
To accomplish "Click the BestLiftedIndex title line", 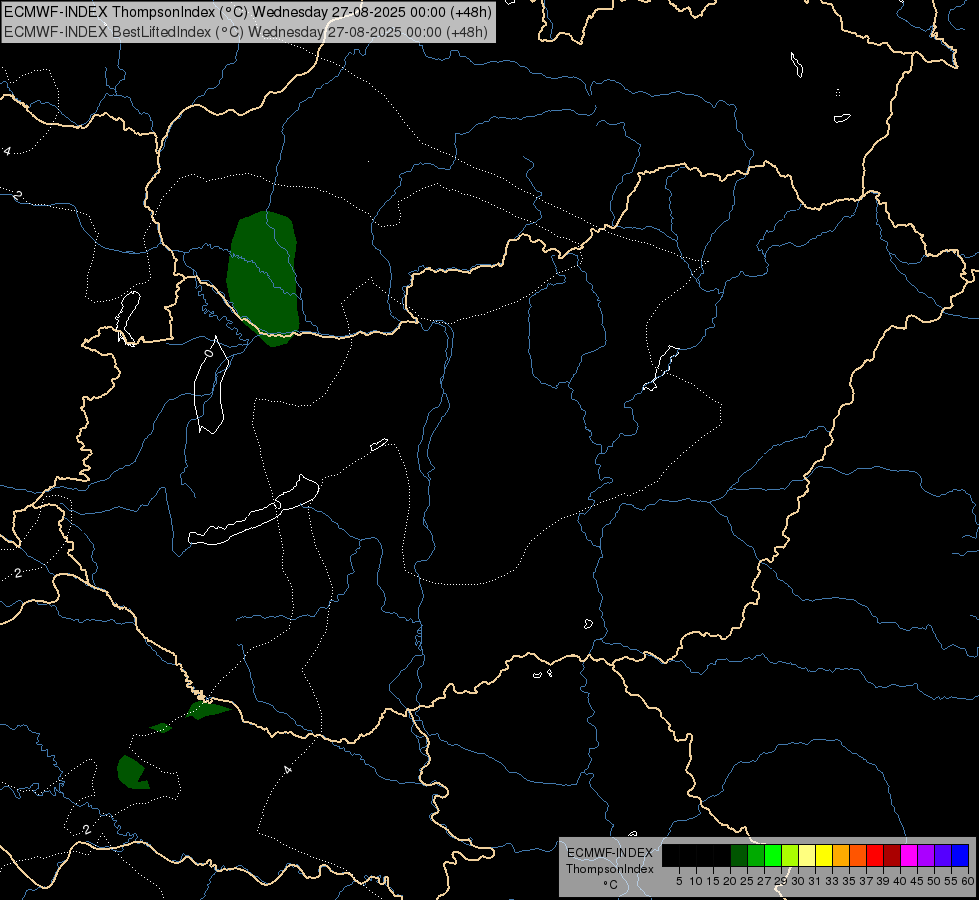I will pos(246,31).
